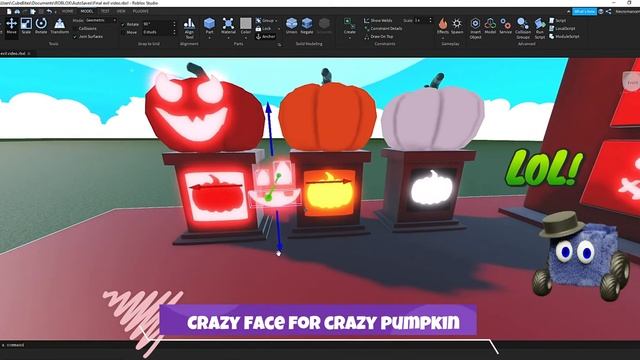Click the Undo arrow in quick access bar
This screenshot has height=360, width=640.
point(49,11)
